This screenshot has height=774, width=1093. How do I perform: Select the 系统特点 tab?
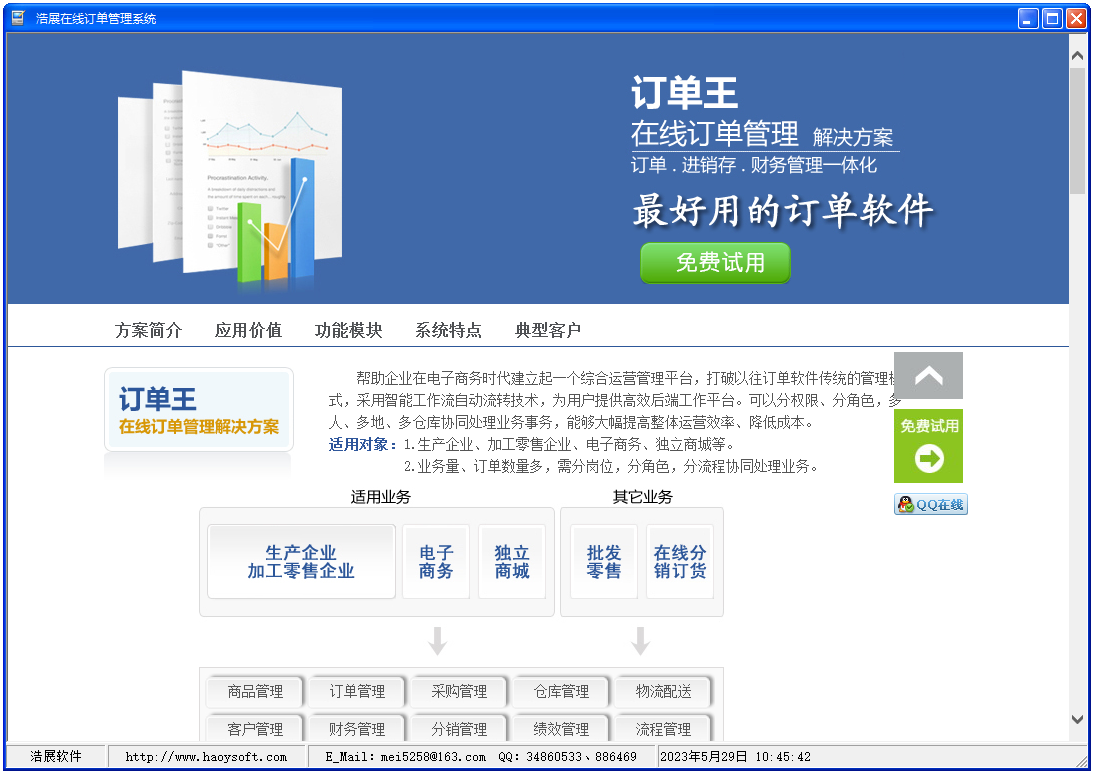(x=448, y=329)
